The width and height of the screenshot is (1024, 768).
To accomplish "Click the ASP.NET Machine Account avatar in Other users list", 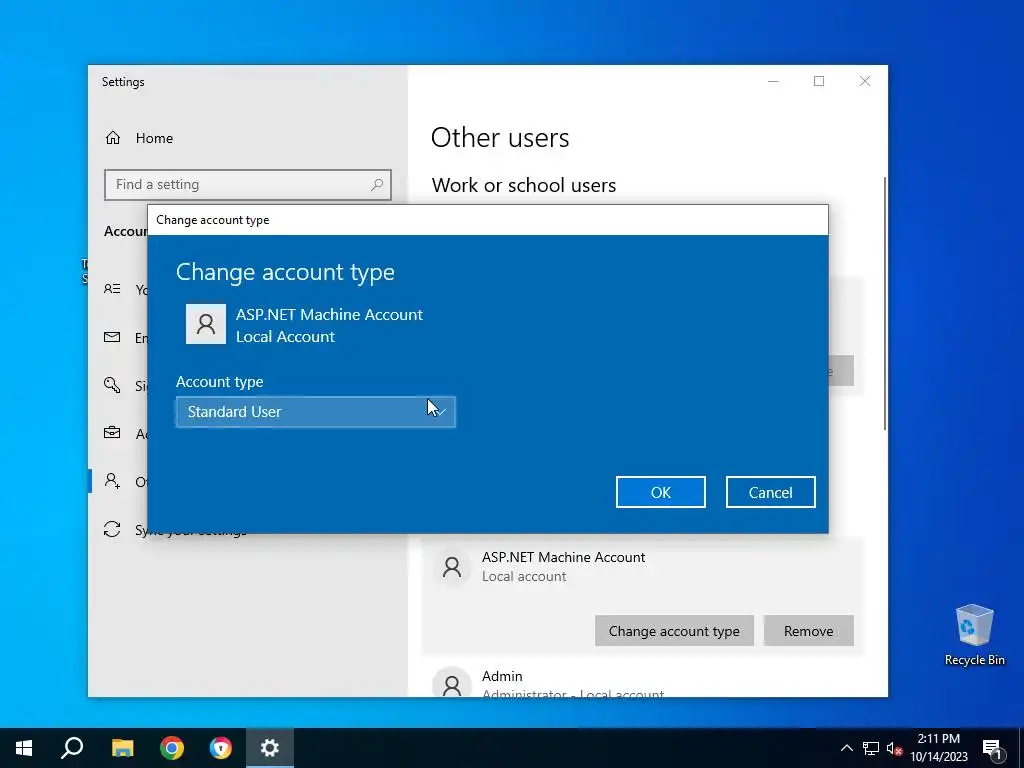I will click(452, 567).
